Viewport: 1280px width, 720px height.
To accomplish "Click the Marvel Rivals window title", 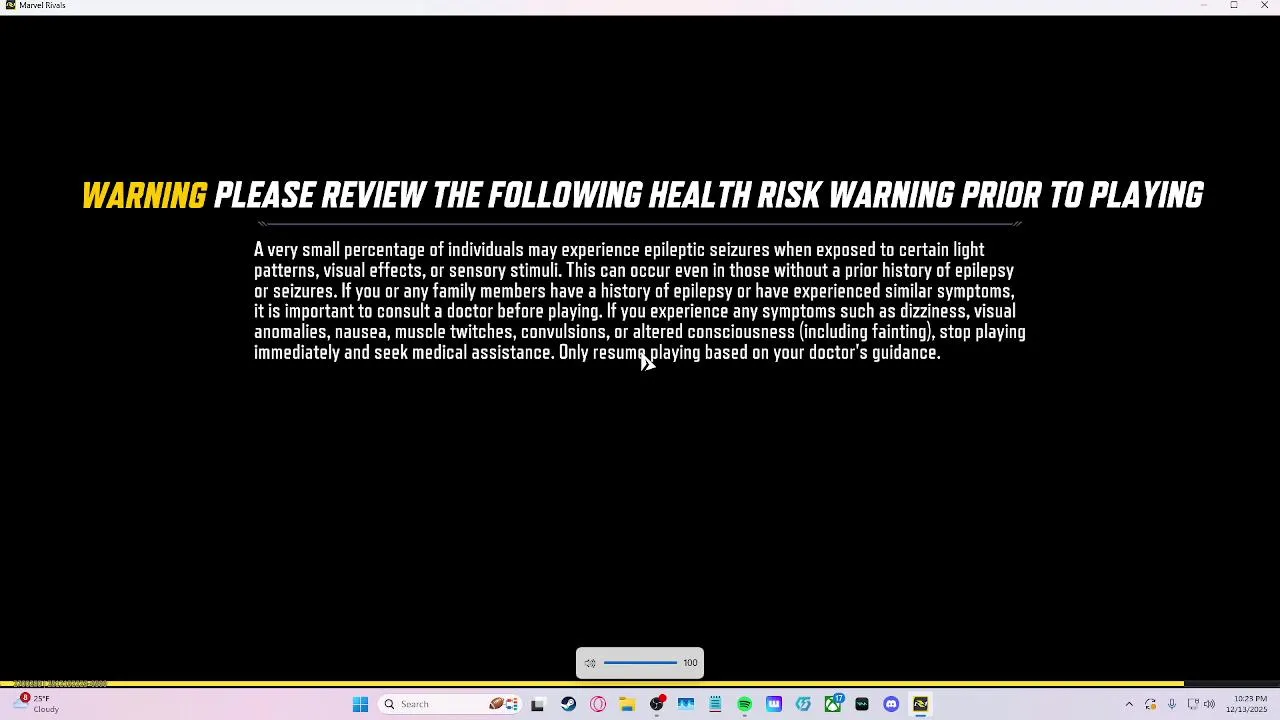I will [42, 5].
